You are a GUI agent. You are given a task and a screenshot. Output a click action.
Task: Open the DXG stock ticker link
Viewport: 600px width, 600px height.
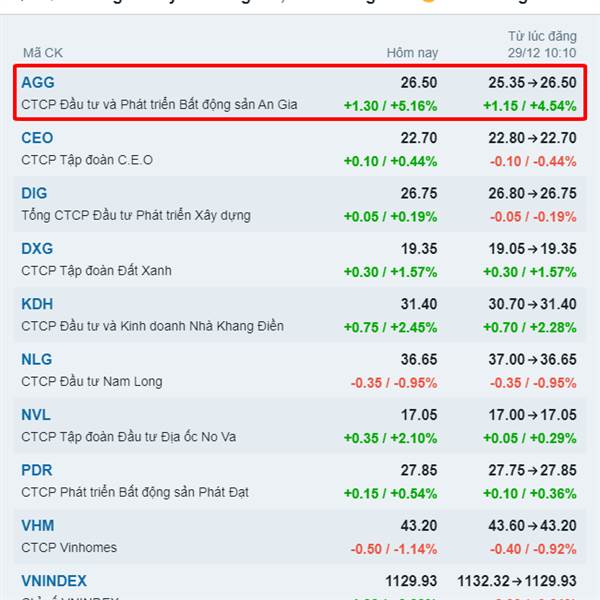pos(37,249)
